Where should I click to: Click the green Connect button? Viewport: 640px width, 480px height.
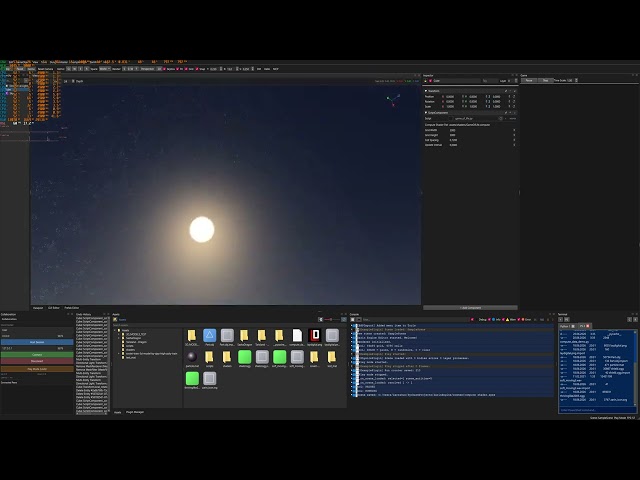pyautogui.click(x=37, y=355)
